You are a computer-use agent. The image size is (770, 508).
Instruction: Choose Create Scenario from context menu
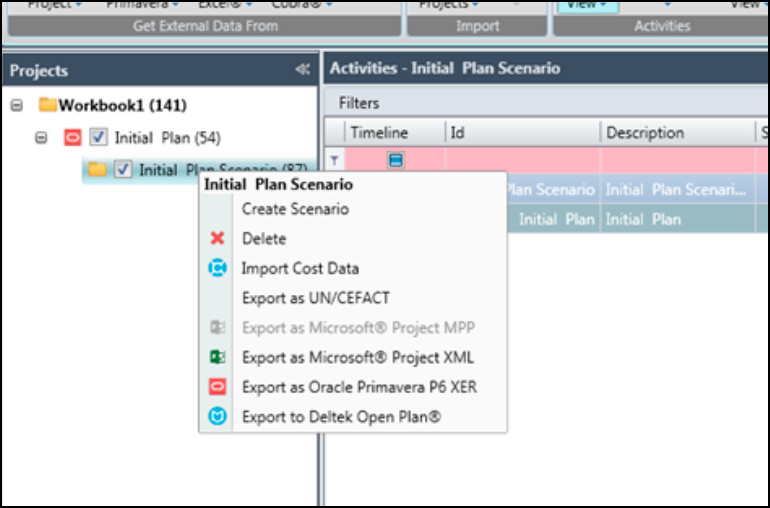295,209
